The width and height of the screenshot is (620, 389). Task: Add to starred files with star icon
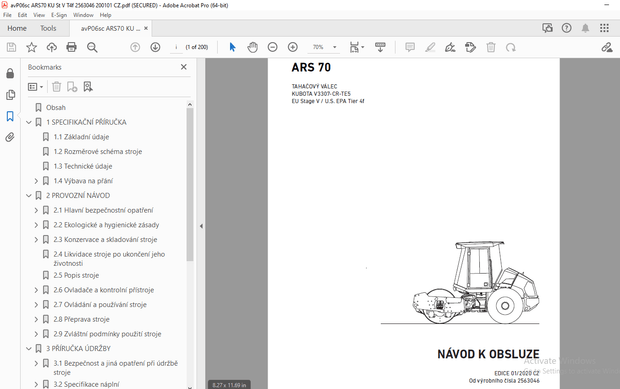(x=31, y=47)
